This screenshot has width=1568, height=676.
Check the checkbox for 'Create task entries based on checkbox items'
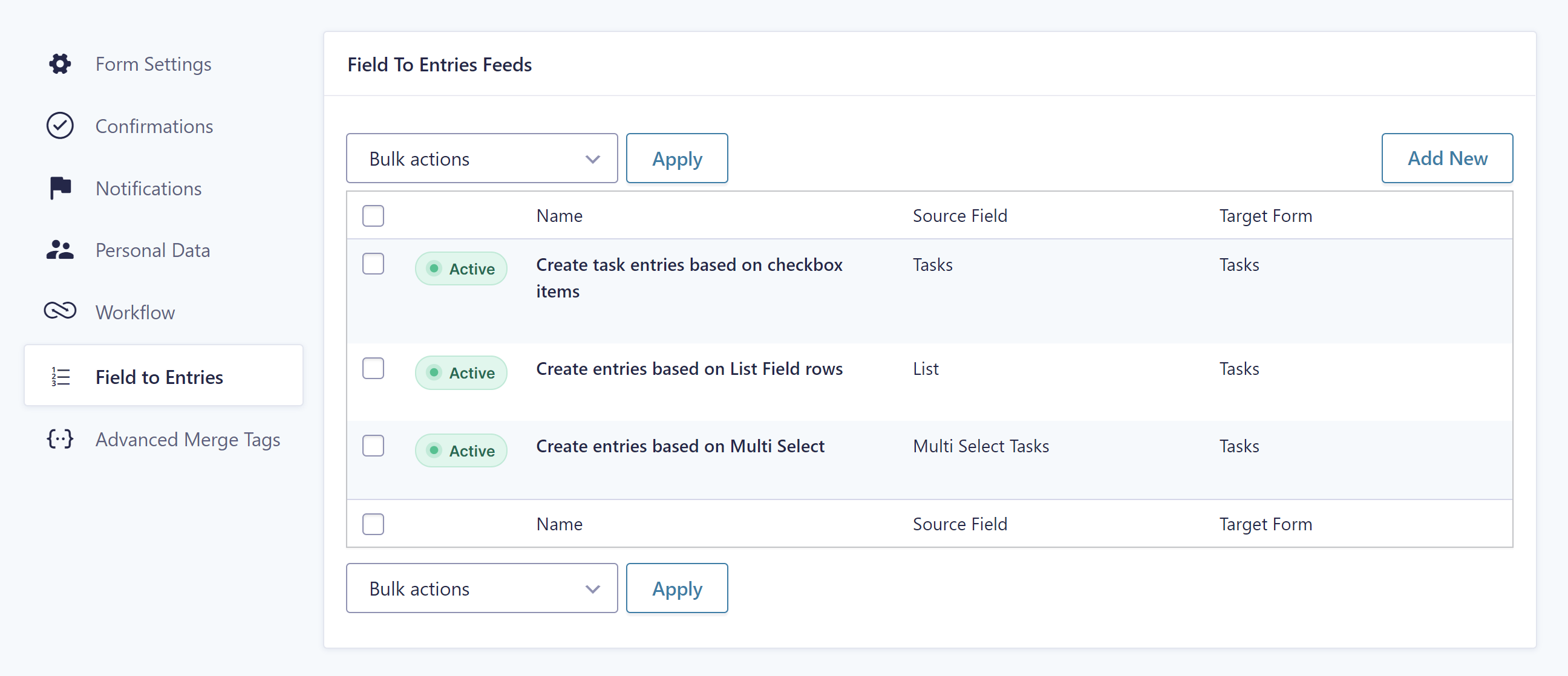(373, 264)
